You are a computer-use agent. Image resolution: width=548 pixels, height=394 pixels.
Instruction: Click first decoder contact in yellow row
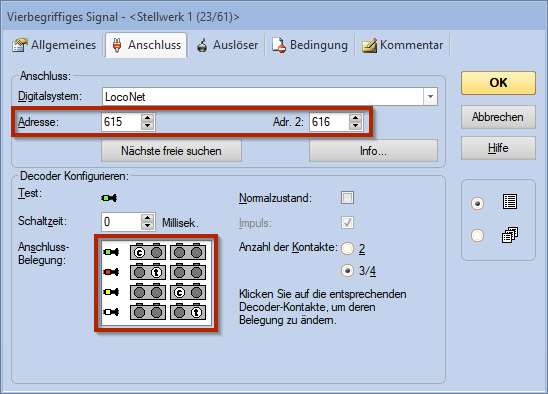coord(139,292)
